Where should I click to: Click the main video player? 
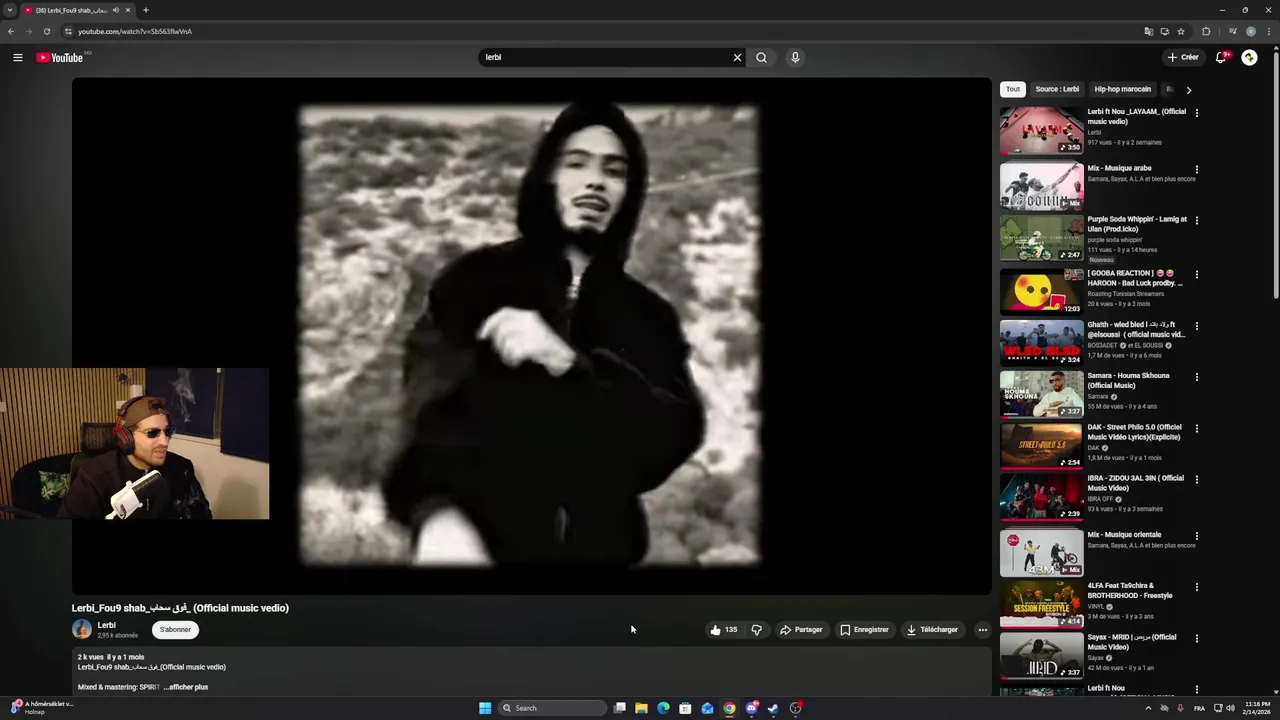531,336
